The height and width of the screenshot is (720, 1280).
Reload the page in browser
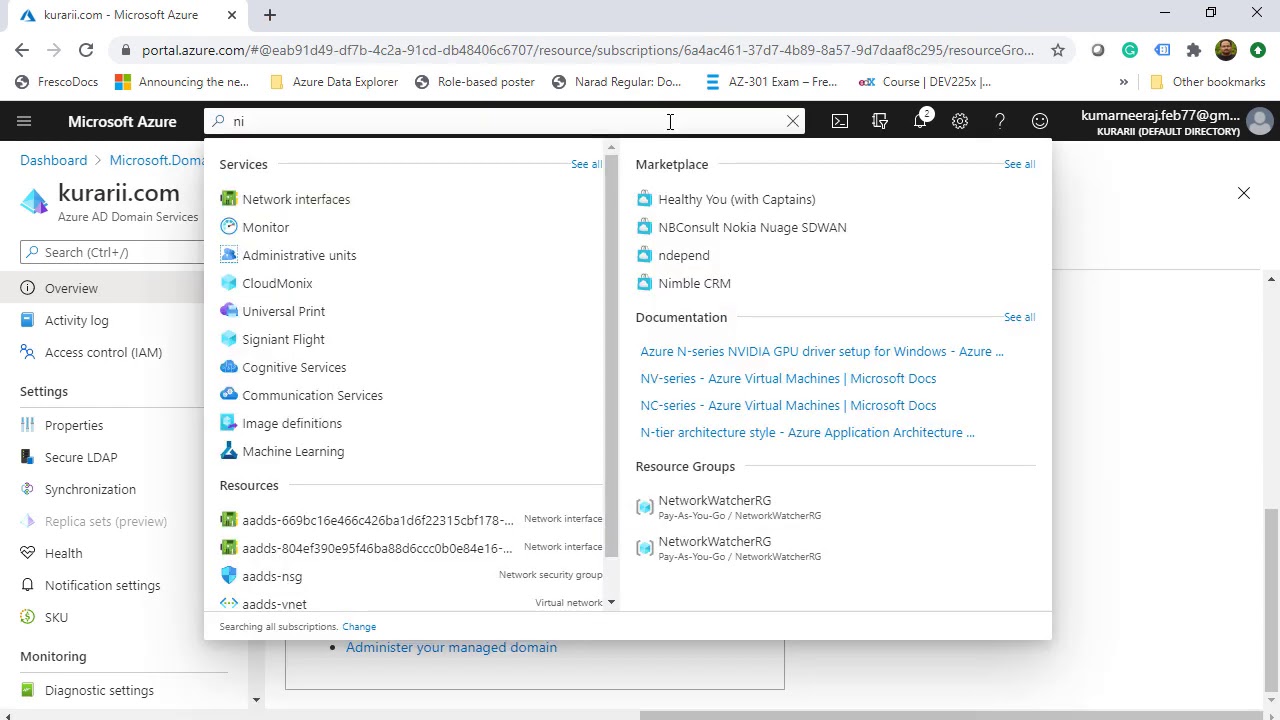86,50
